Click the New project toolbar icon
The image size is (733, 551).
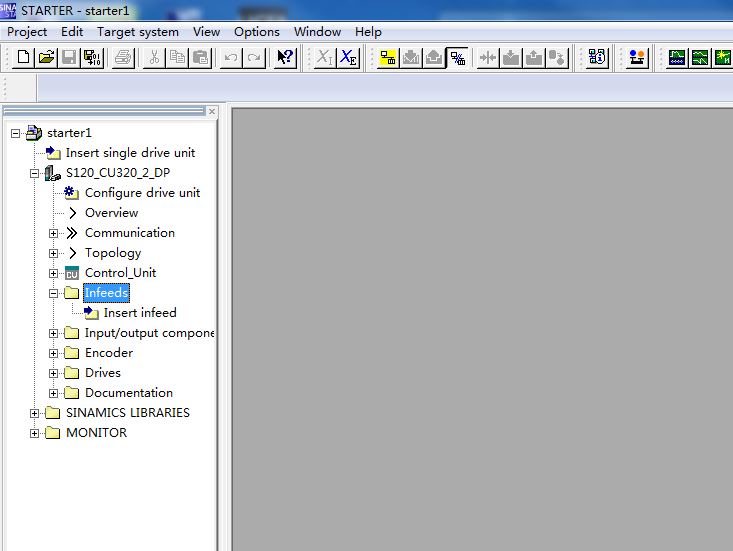(23, 57)
